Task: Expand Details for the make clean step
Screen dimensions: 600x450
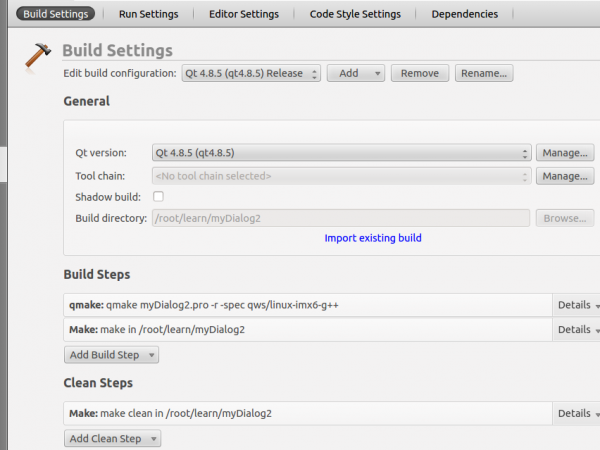Action: tap(577, 413)
